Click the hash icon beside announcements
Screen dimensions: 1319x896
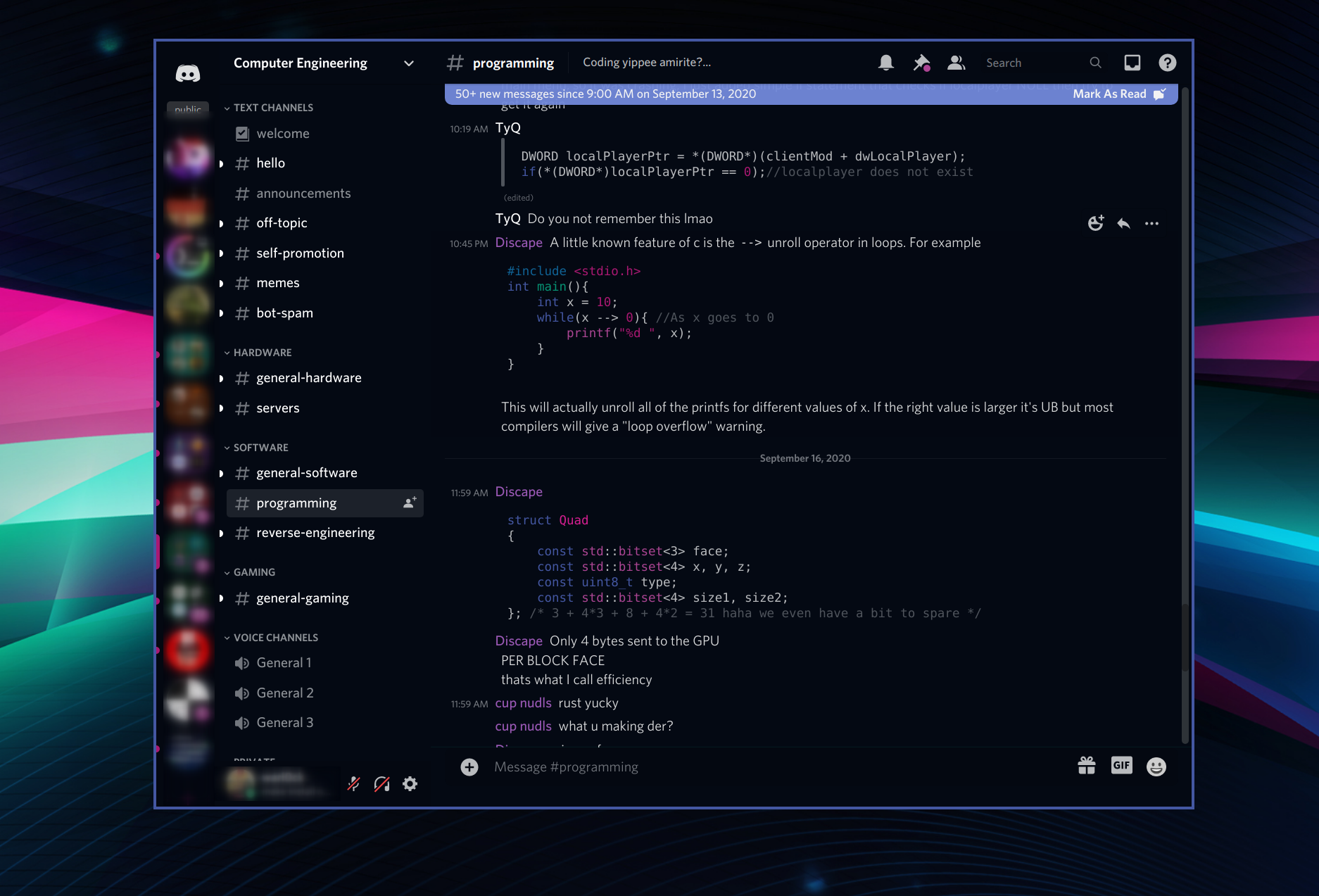(x=242, y=194)
